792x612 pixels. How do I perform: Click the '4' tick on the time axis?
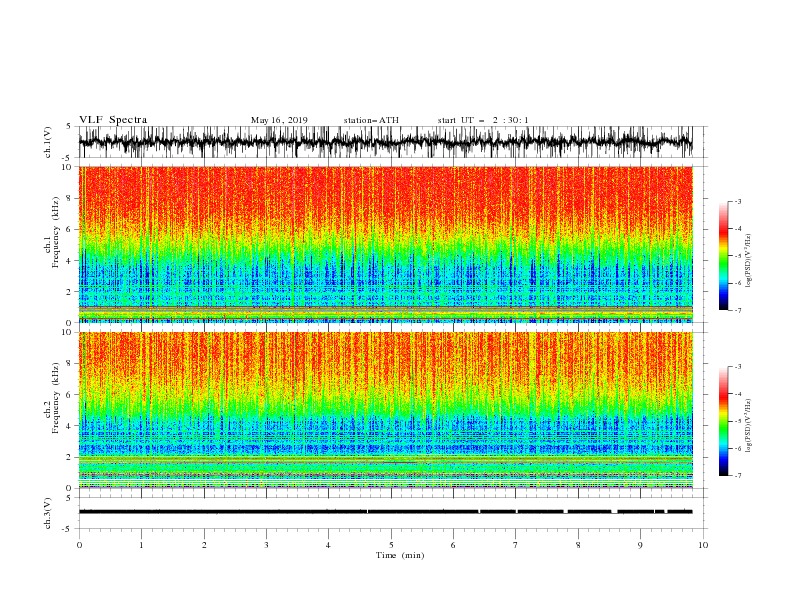point(328,545)
